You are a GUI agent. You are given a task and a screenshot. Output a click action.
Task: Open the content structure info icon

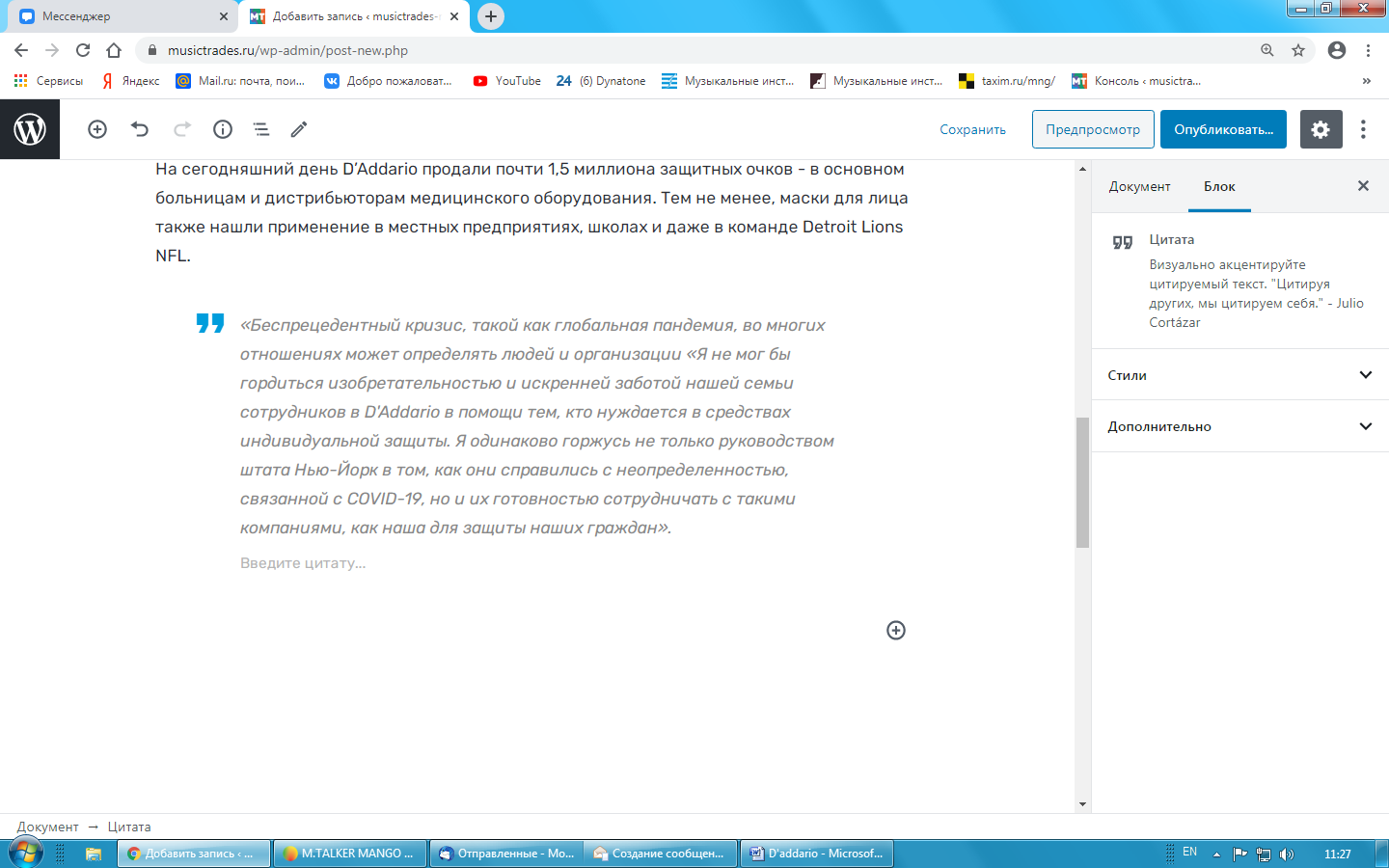click(223, 129)
